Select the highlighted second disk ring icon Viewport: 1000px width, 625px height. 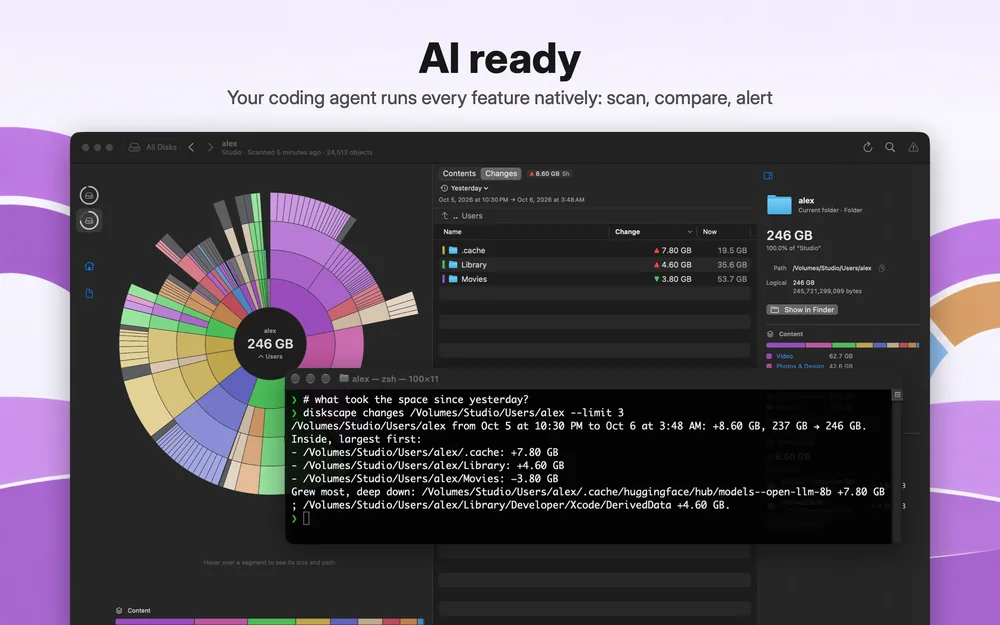(89, 221)
